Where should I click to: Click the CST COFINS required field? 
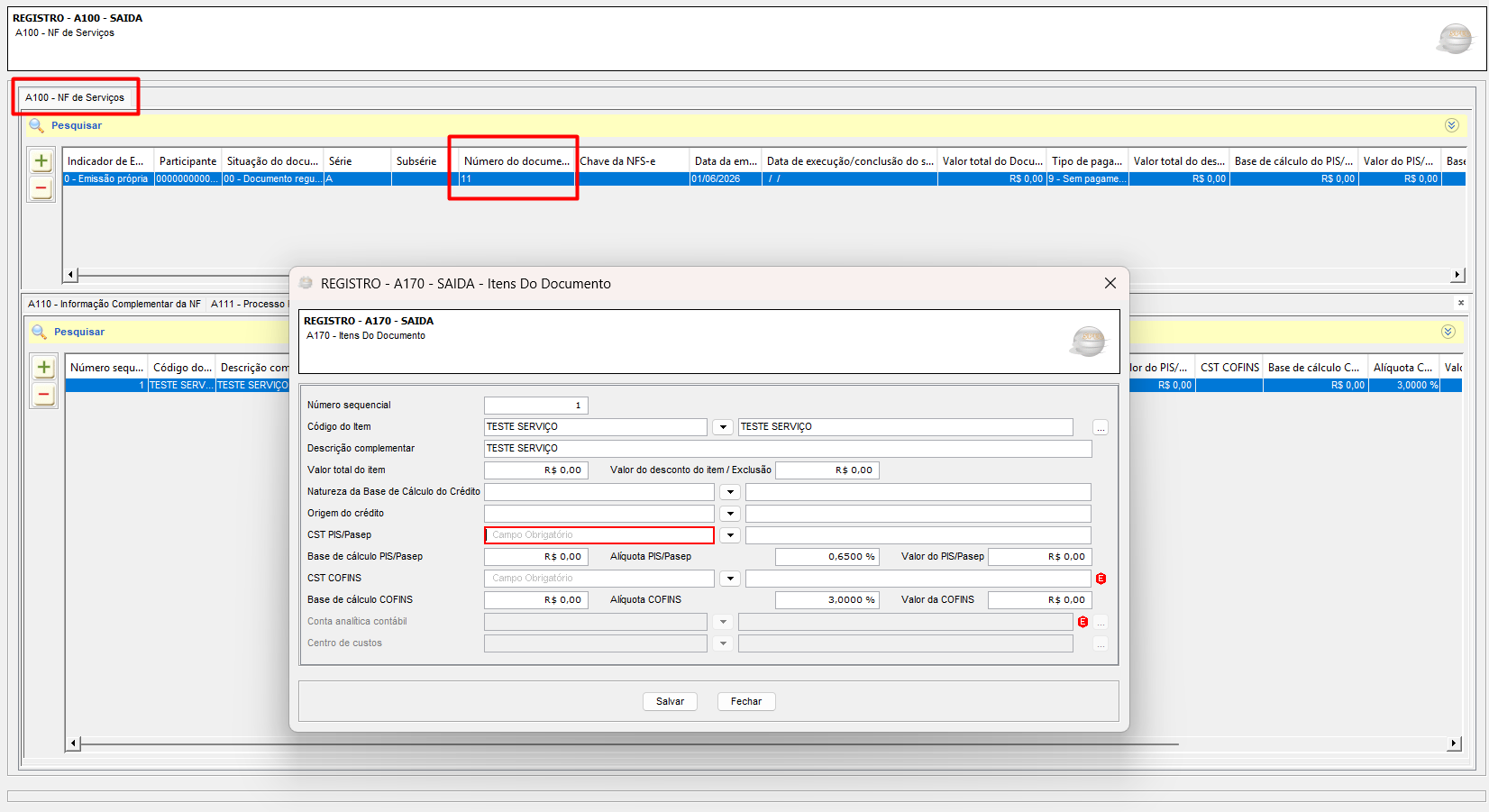point(599,579)
